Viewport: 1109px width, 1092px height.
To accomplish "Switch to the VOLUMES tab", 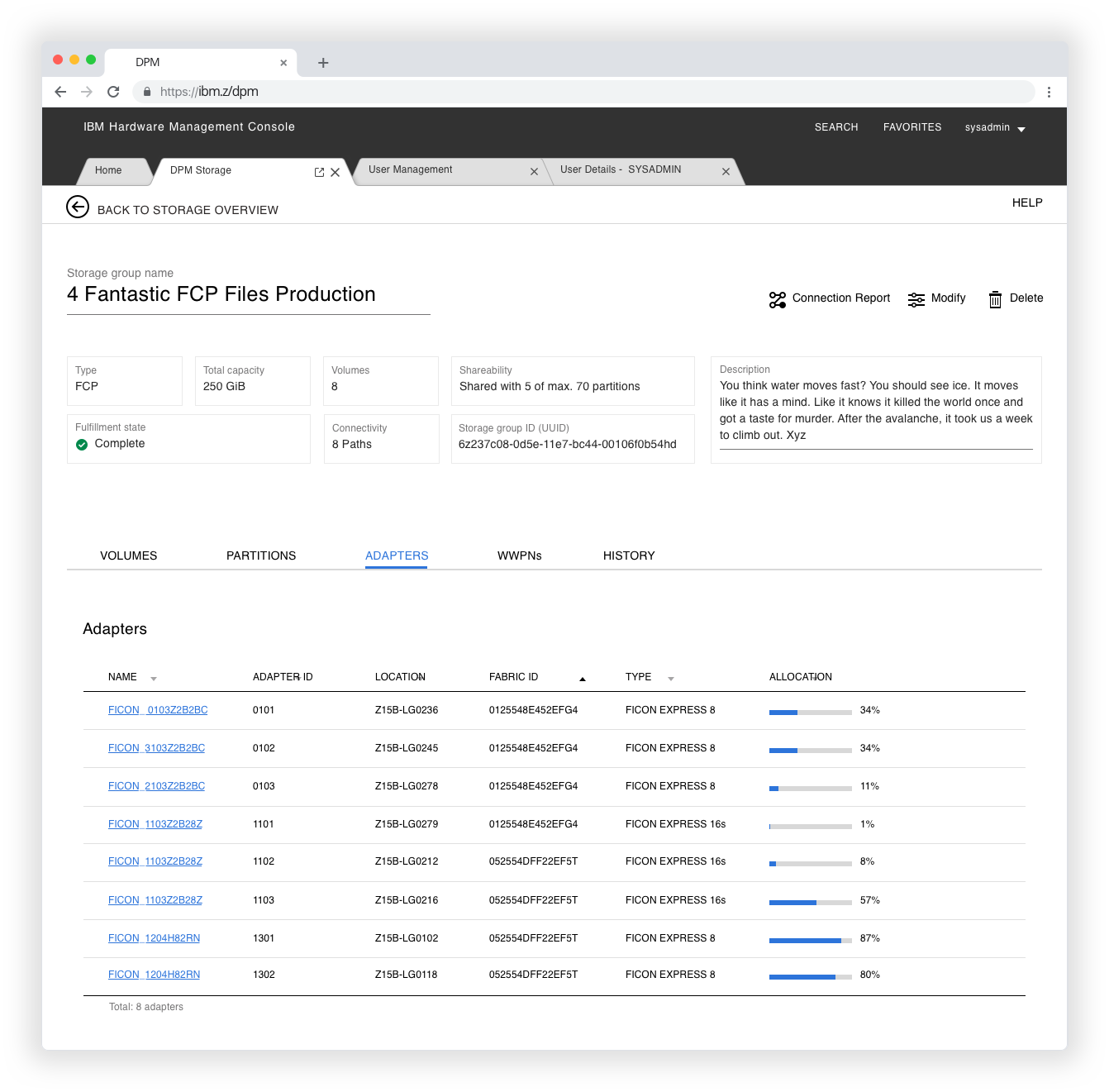I will coord(128,556).
